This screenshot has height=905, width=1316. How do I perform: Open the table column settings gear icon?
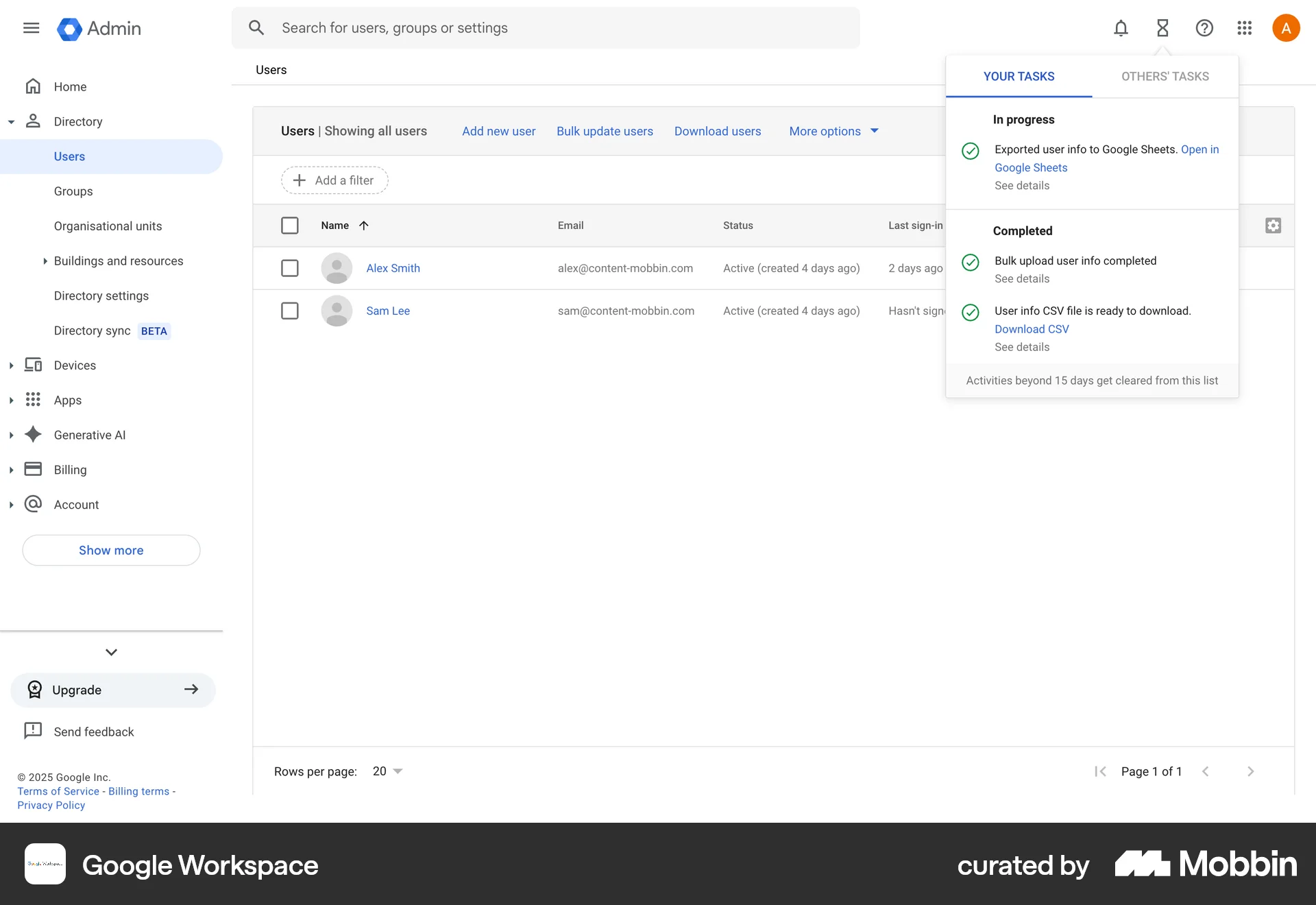point(1273,225)
